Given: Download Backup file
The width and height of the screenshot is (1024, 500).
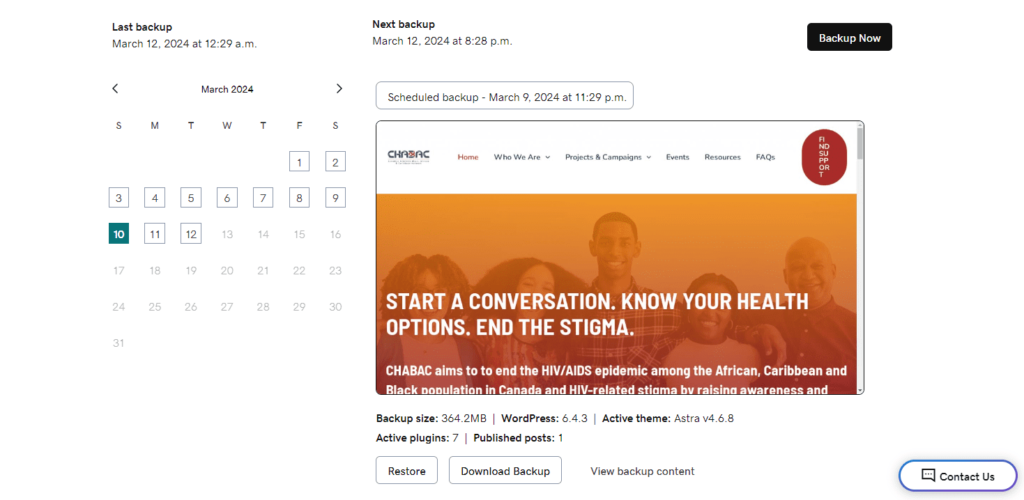Looking at the screenshot, I should [x=505, y=471].
